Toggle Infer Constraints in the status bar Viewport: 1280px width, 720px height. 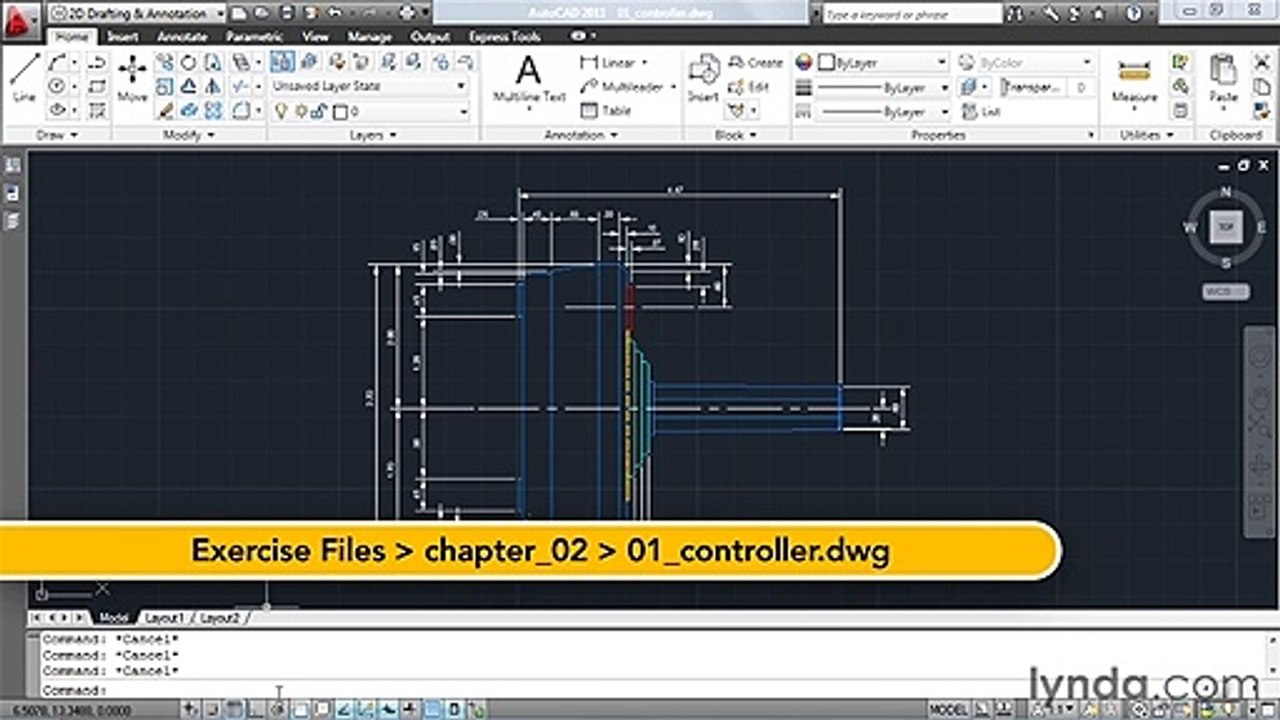tap(192, 709)
